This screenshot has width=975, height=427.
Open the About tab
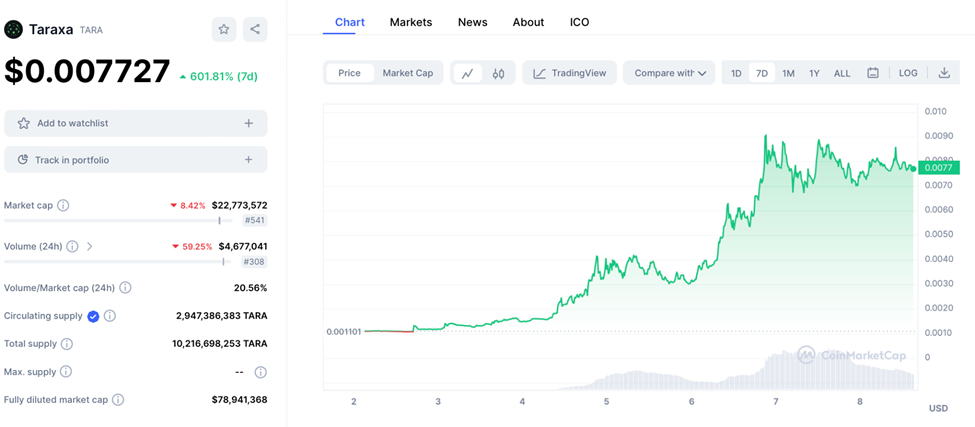pyautogui.click(x=529, y=22)
